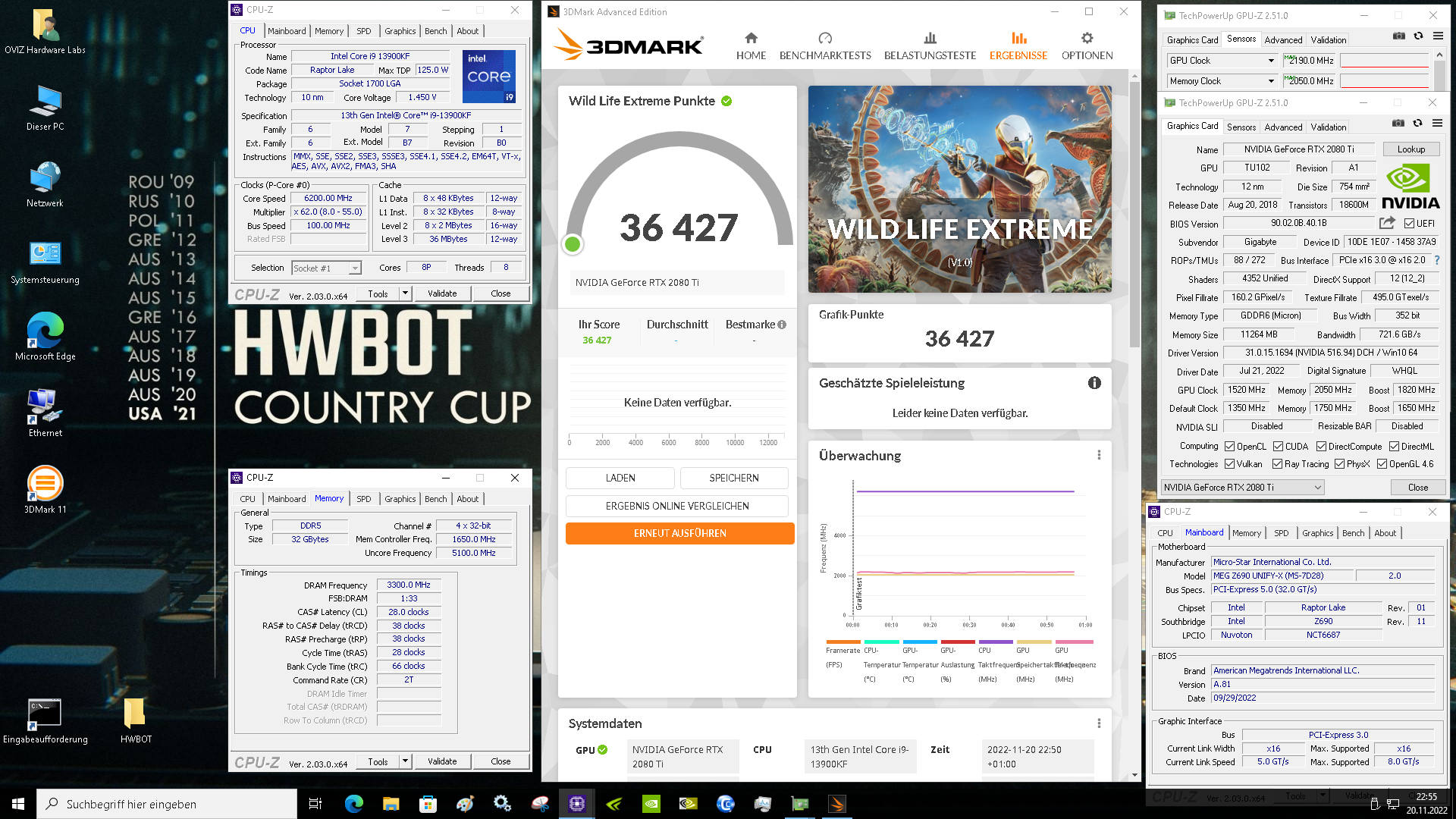1456x819 pixels.
Task: Click camera icon in GPU-Z Sensors window
Action: [x=1398, y=36]
